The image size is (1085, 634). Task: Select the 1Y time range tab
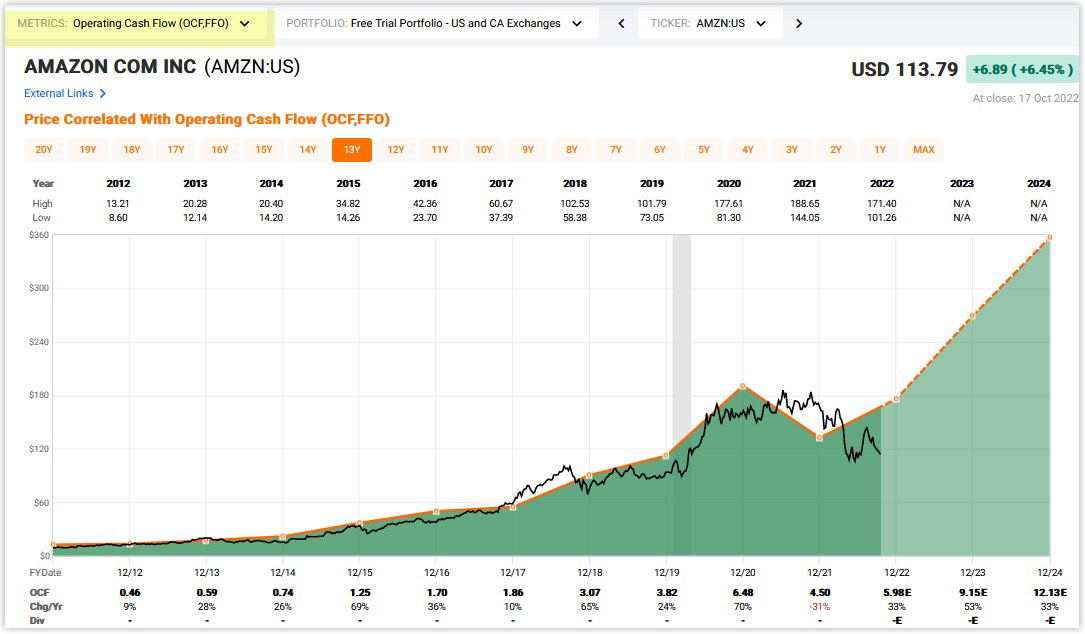[x=880, y=150]
